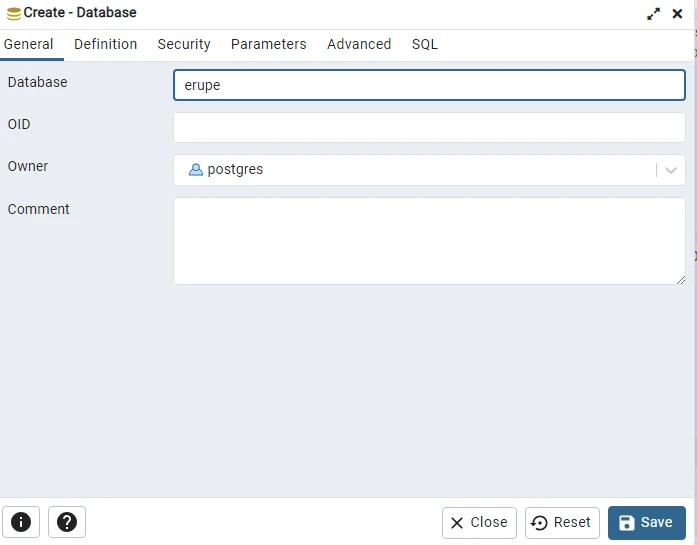The height and width of the screenshot is (545, 697).
Task: Select the General tab
Action: (x=28, y=44)
